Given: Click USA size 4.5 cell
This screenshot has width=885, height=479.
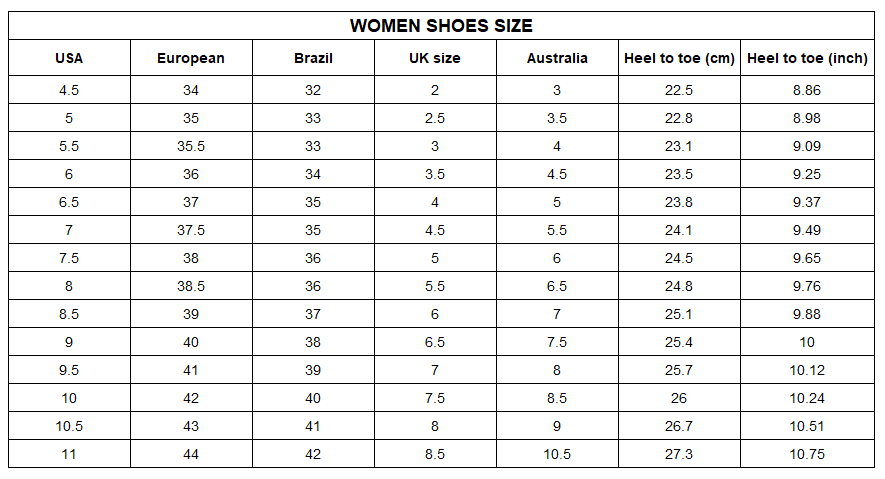Looking at the screenshot, I should click(69, 90).
